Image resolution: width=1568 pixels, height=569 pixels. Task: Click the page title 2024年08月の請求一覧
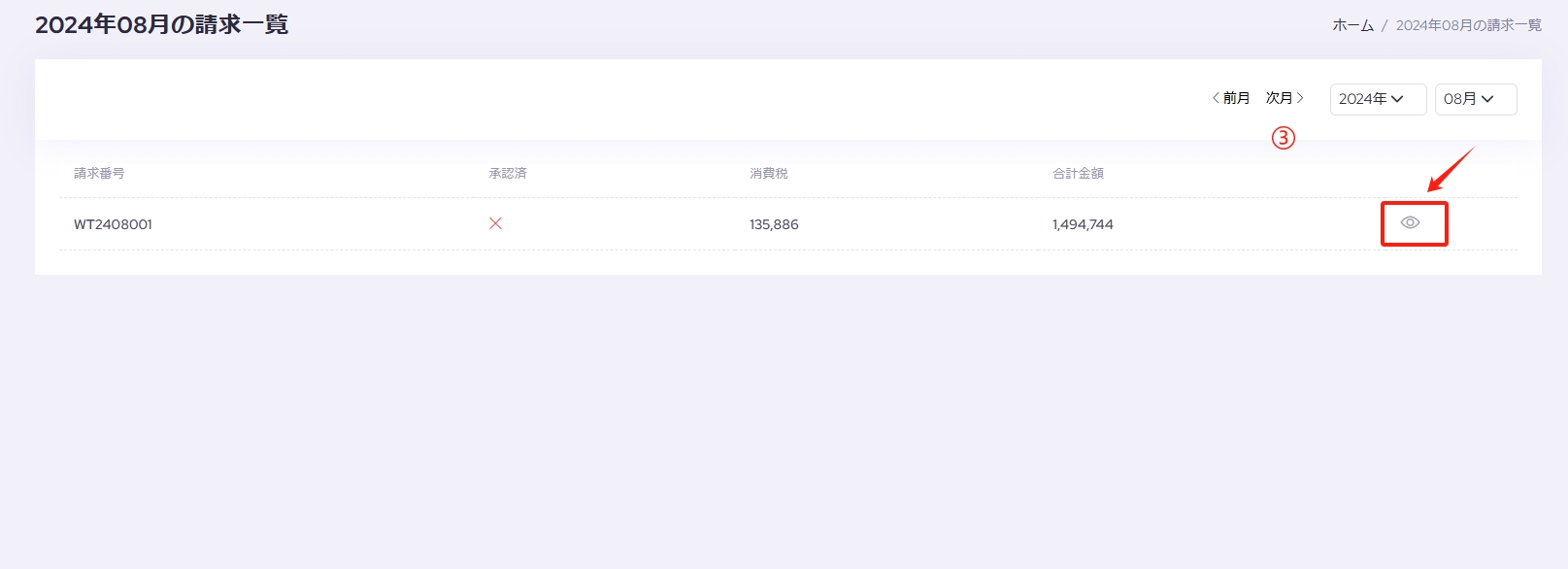coord(162,24)
